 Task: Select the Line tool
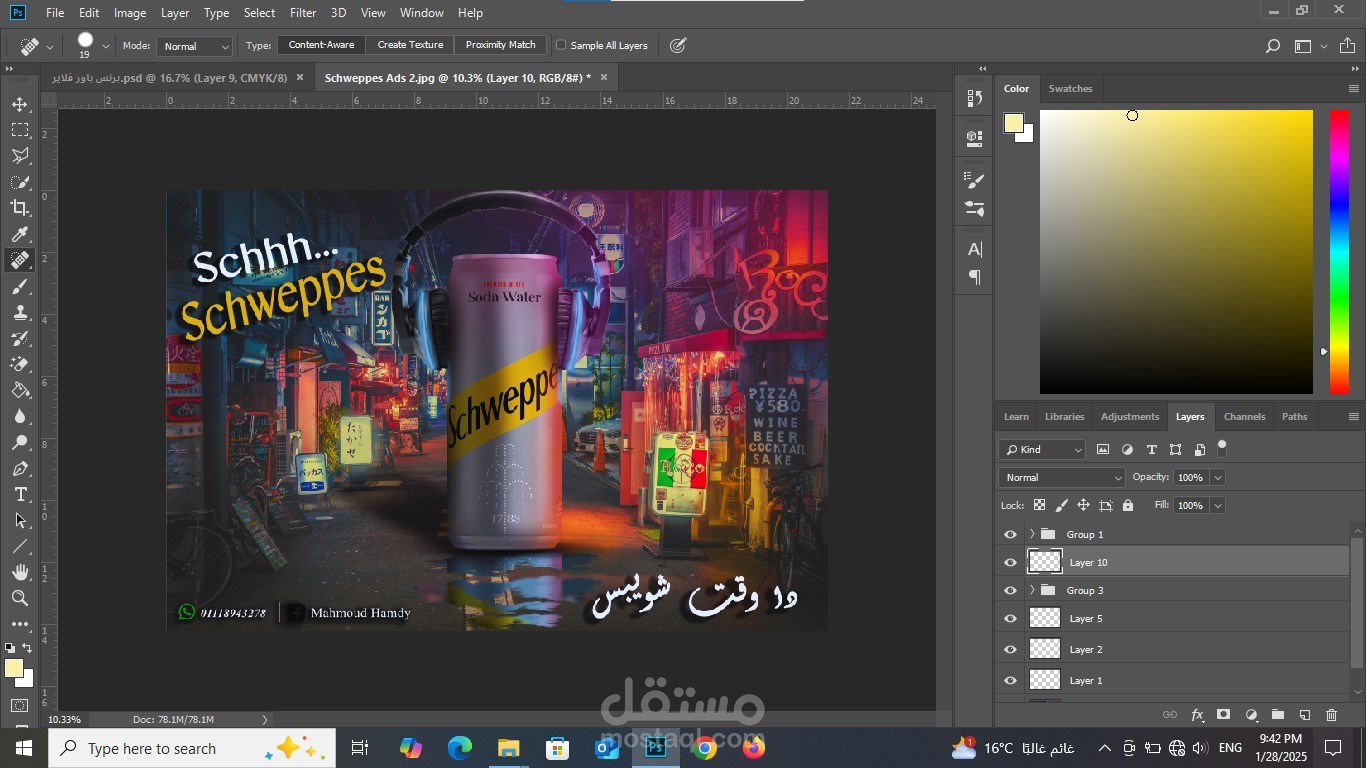coord(20,546)
